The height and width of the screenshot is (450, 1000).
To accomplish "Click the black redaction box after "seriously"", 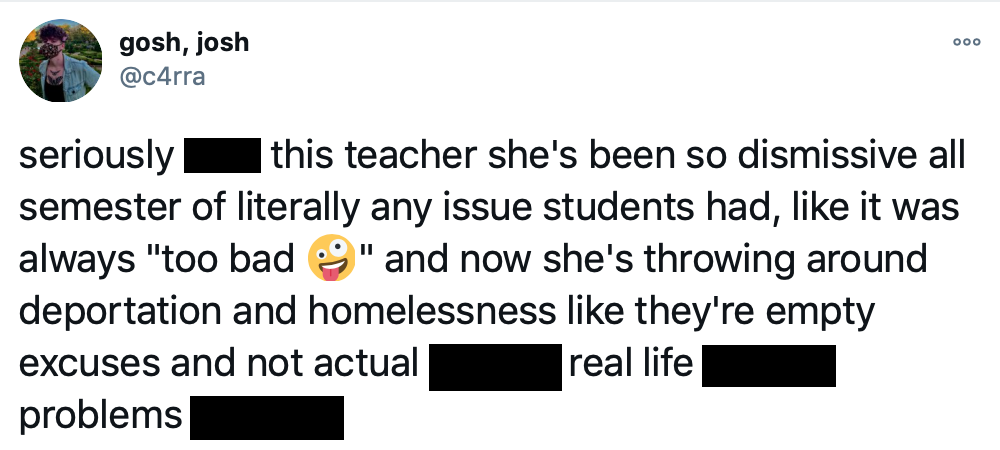I will point(223,157).
